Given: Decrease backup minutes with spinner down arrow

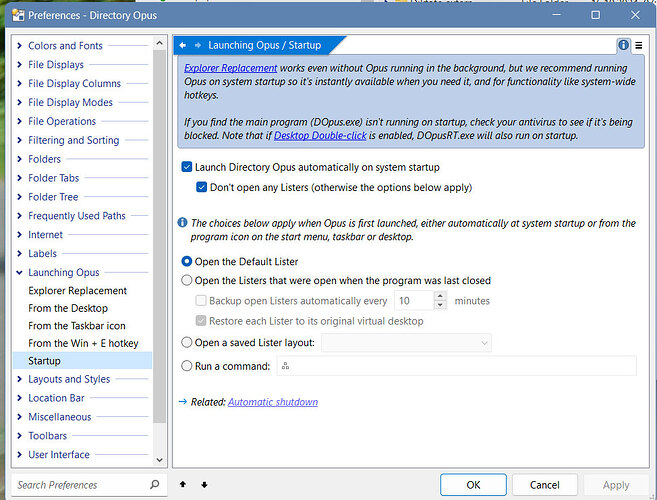Looking at the screenshot, I should click(x=440, y=305).
